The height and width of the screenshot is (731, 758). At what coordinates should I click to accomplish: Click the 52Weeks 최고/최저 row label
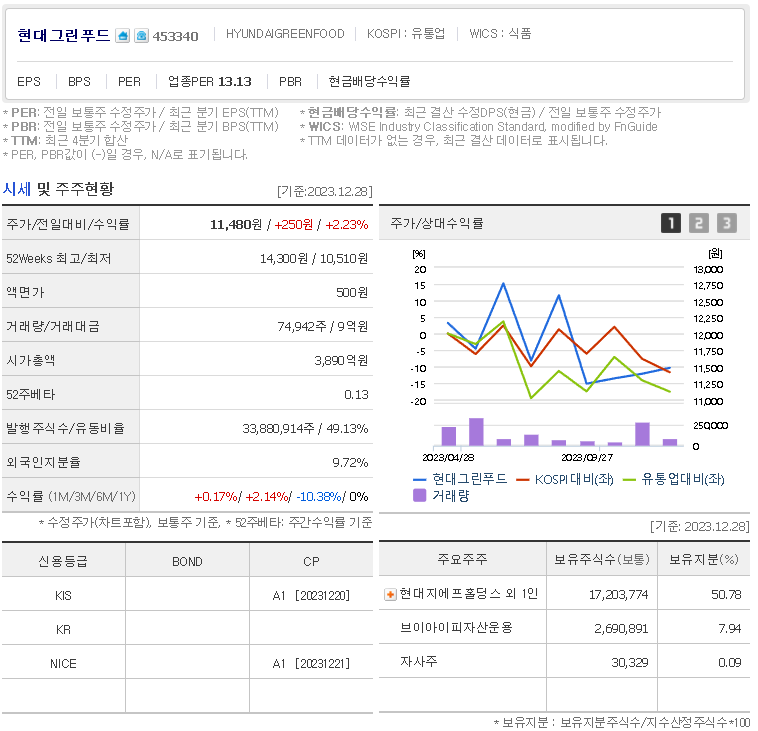58,259
